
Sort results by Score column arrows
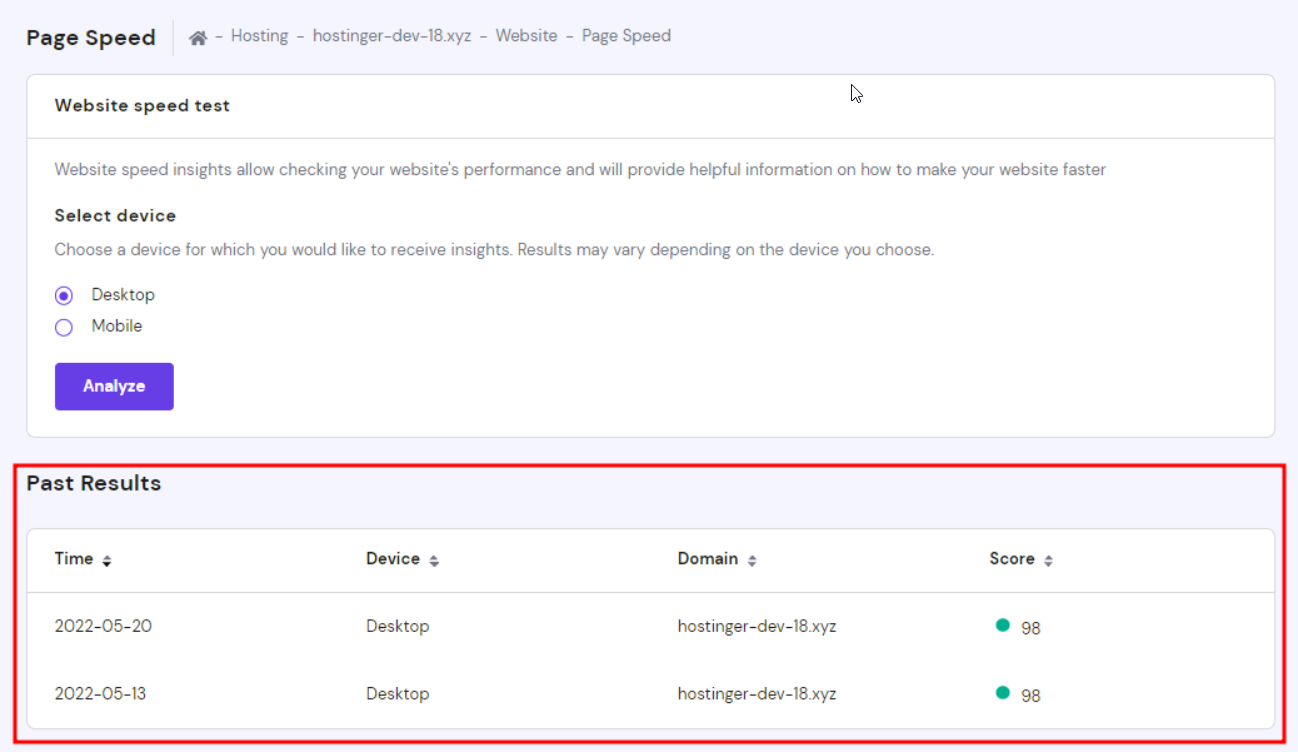point(1048,561)
